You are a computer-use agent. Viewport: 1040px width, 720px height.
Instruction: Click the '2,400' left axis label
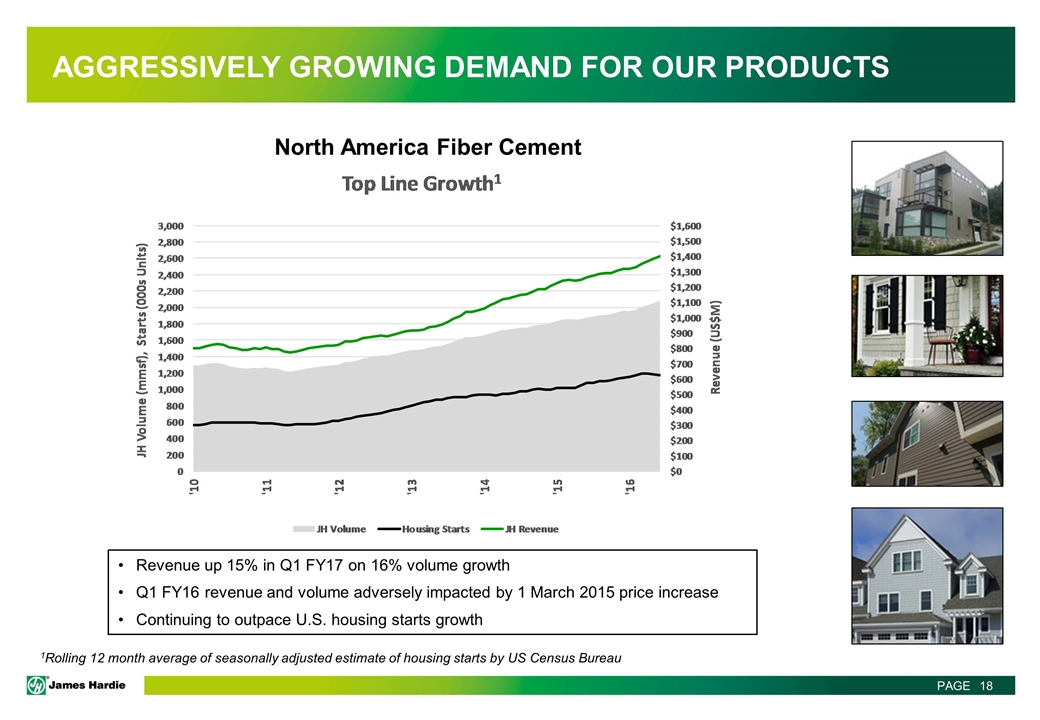pos(170,275)
